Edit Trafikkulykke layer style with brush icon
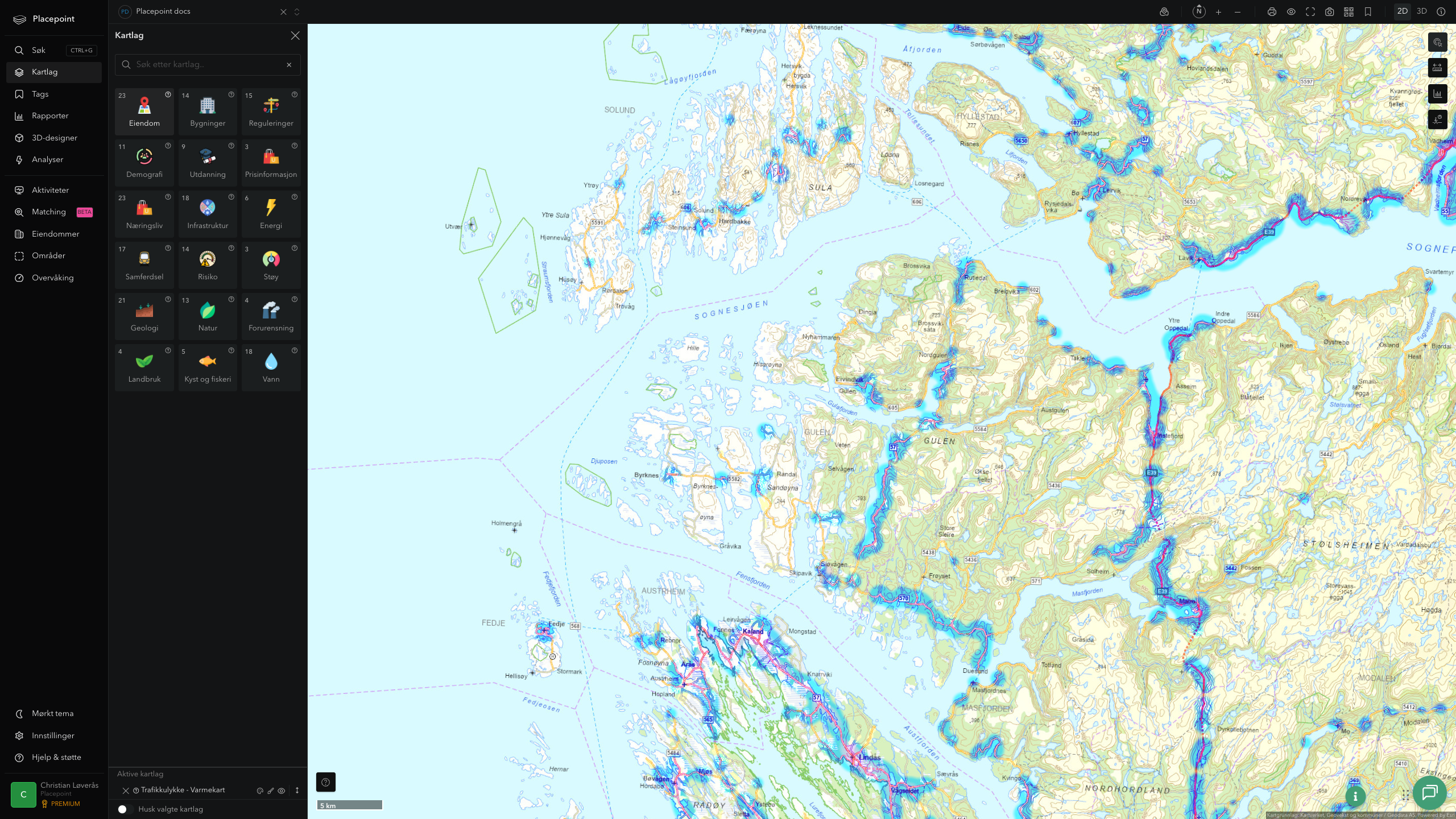The width and height of the screenshot is (1456, 819). coord(271,791)
